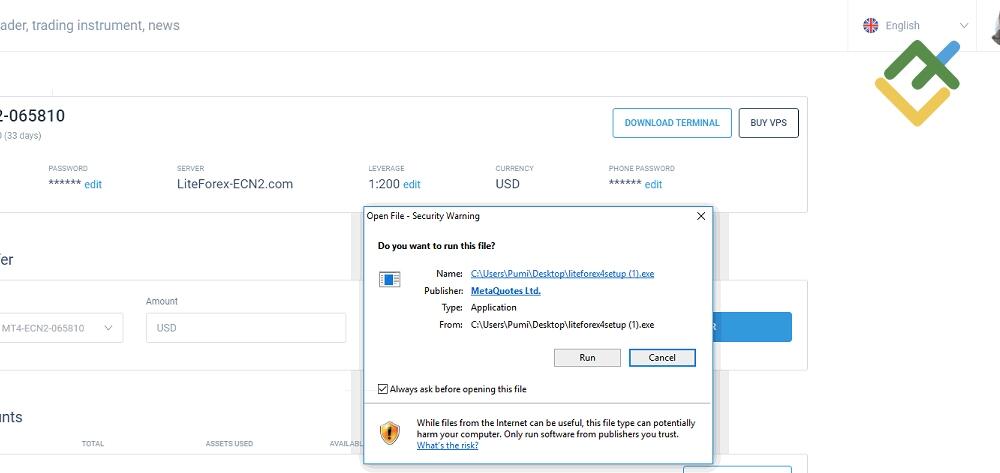Edit the 1:200 leverage
Image resolution: width=1000 pixels, height=473 pixels.
[x=411, y=185]
